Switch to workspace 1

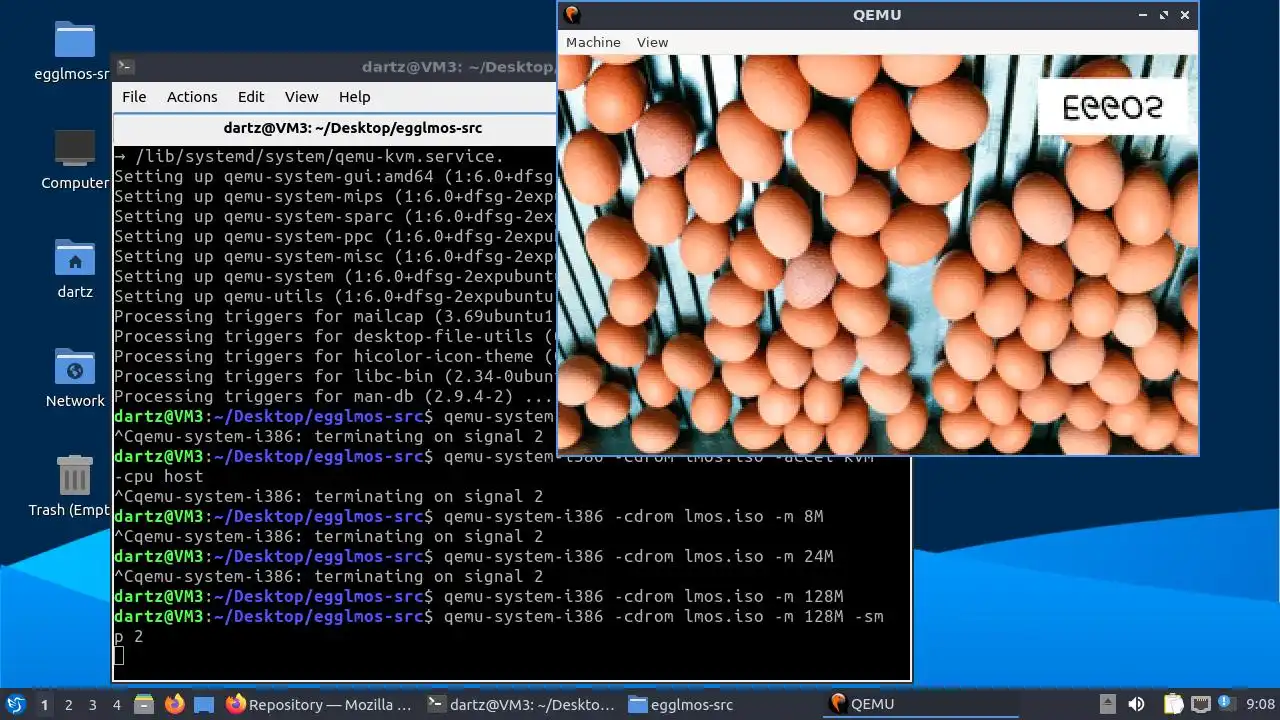pyautogui.click(x=44, y=704)
